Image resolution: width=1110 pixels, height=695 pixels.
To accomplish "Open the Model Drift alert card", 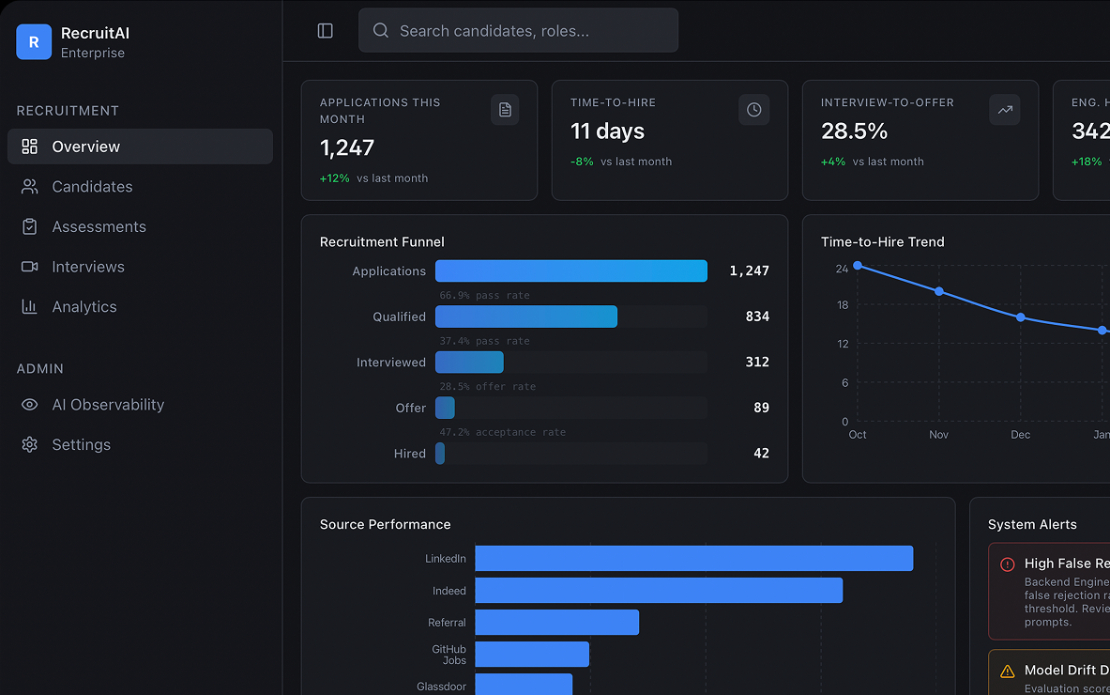I will click(x=1049, y=672).
